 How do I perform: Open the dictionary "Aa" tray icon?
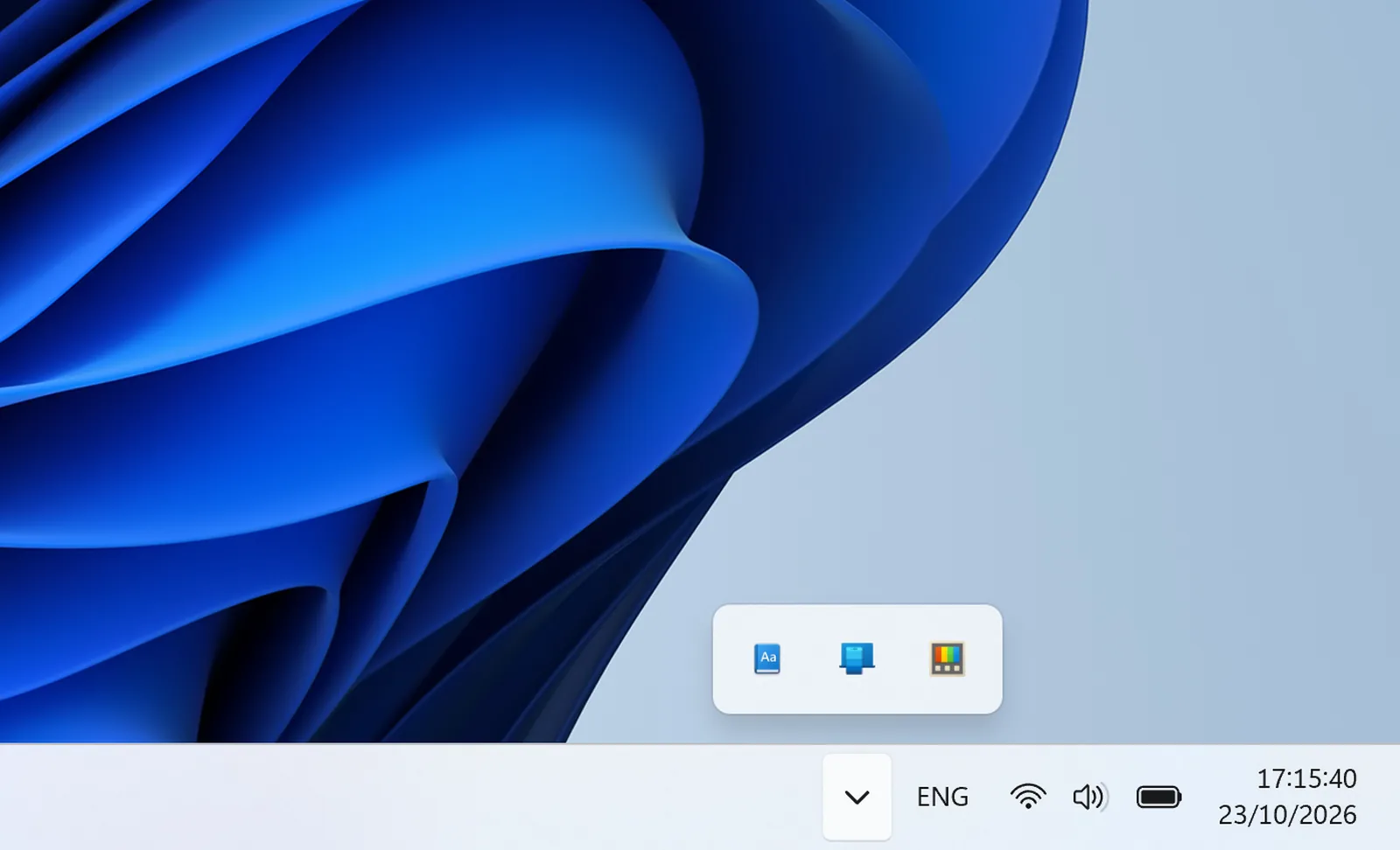pos(767,658)
